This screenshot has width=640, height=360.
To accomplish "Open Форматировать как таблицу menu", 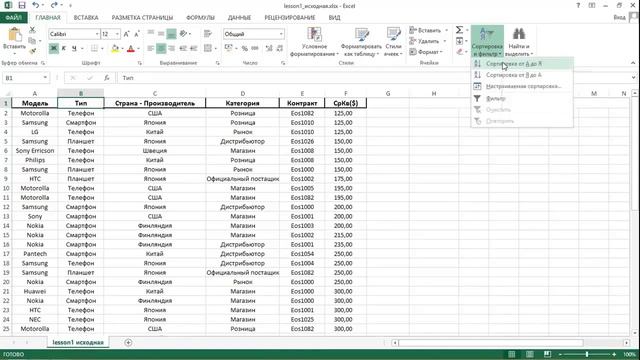I will click(x=361, y=42).
